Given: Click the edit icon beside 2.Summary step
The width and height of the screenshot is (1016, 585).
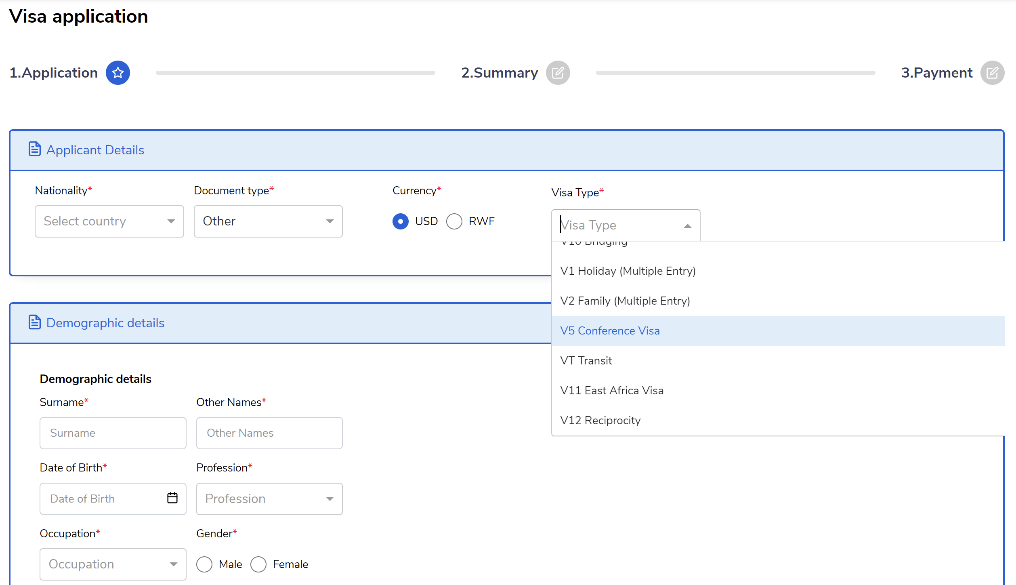Looking at the screenshot, I should tap(558, 73).
